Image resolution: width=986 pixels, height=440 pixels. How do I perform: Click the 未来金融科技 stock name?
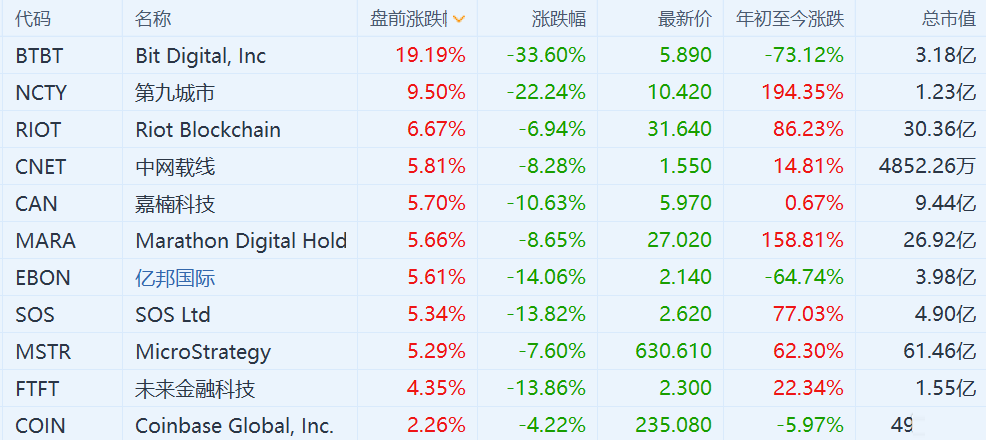[x=195, y=389]
